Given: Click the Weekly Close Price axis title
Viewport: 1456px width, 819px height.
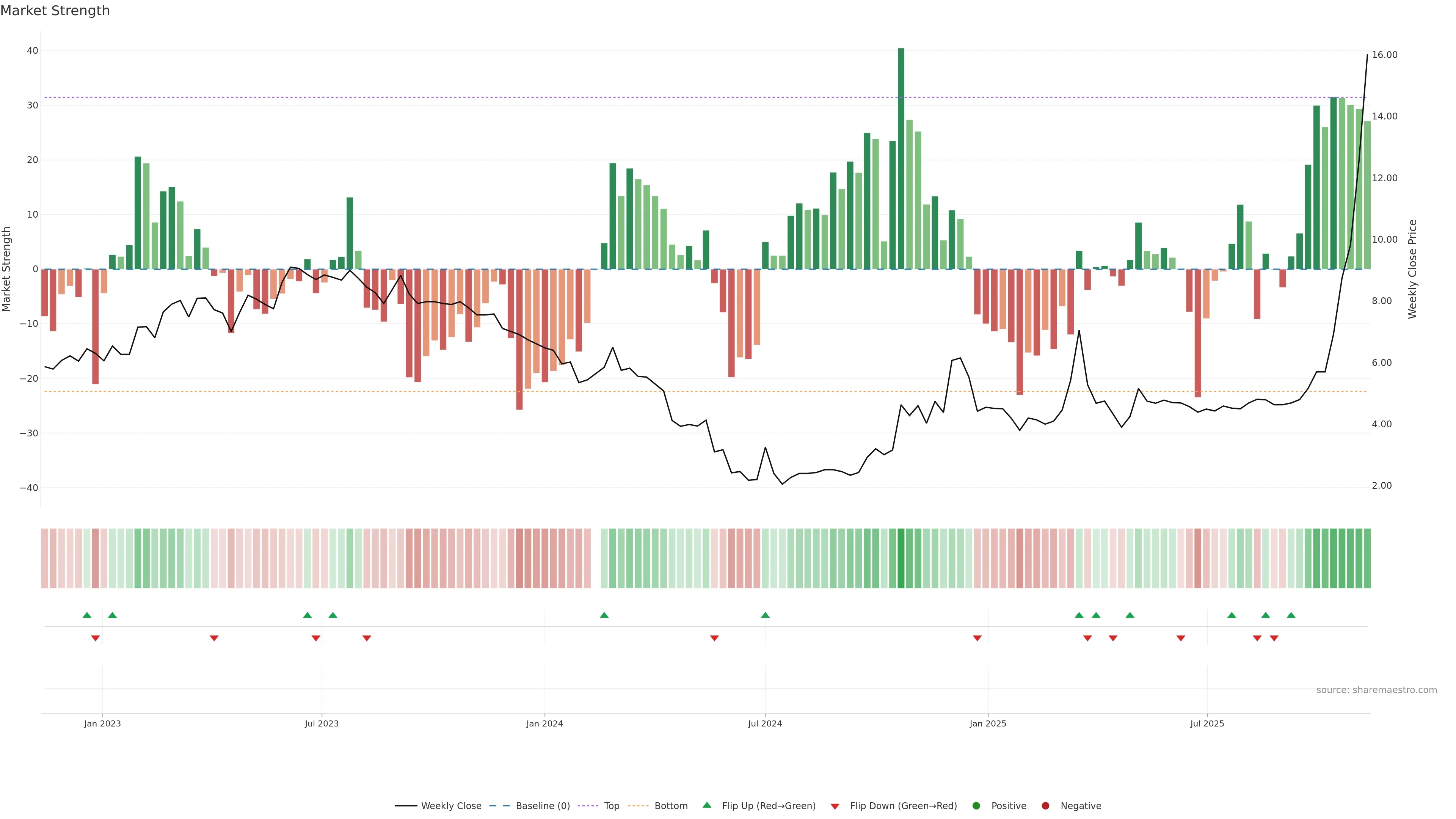Looking at the screenshot, I should 1412,269.
